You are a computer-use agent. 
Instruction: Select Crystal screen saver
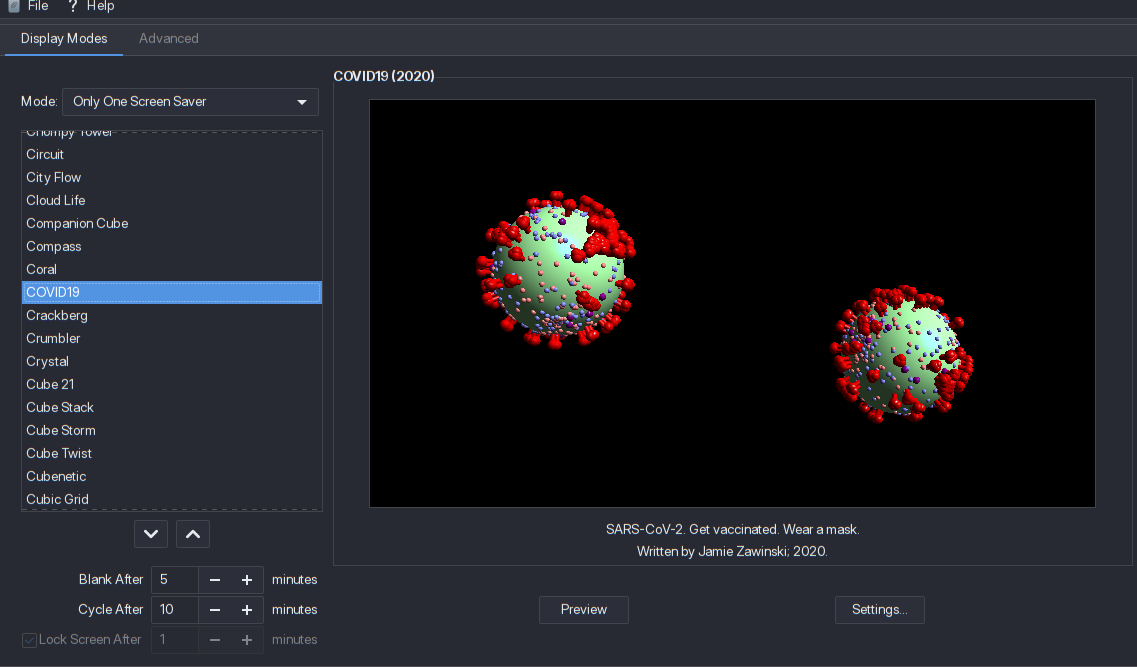pos(172,361)
